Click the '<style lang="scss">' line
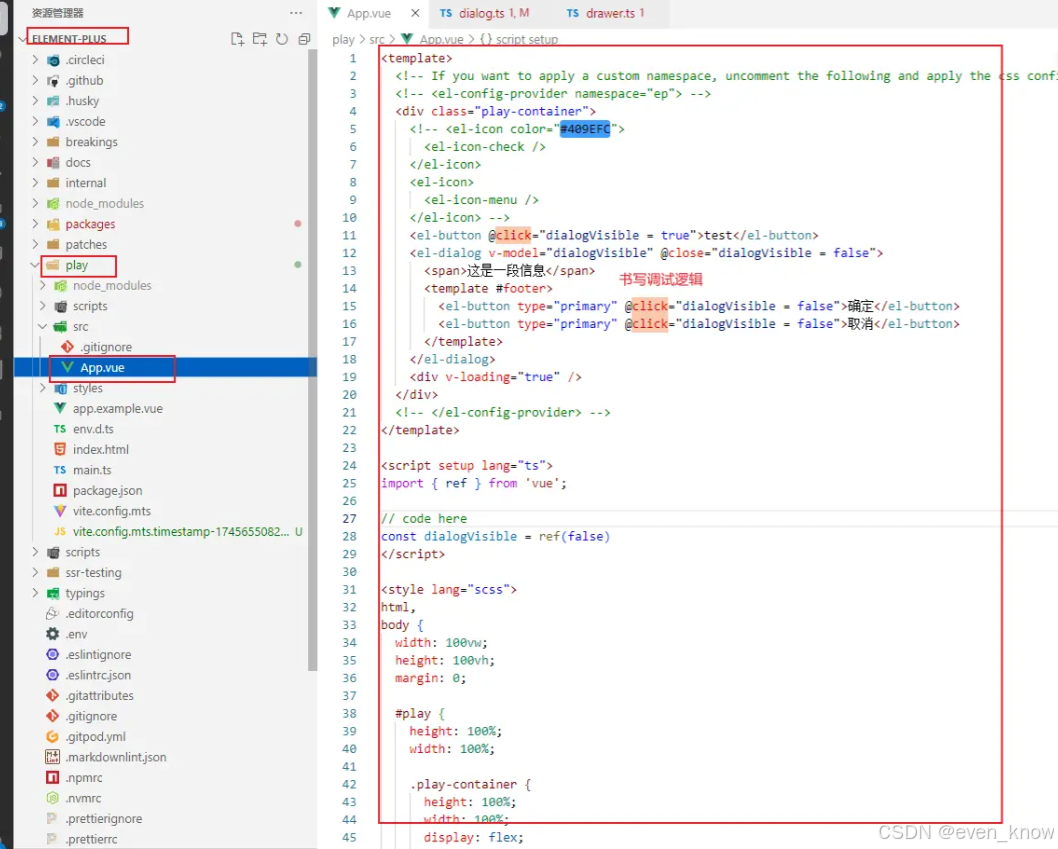The height and width of the screenshot is (849, 1058). tap(449, 590)
